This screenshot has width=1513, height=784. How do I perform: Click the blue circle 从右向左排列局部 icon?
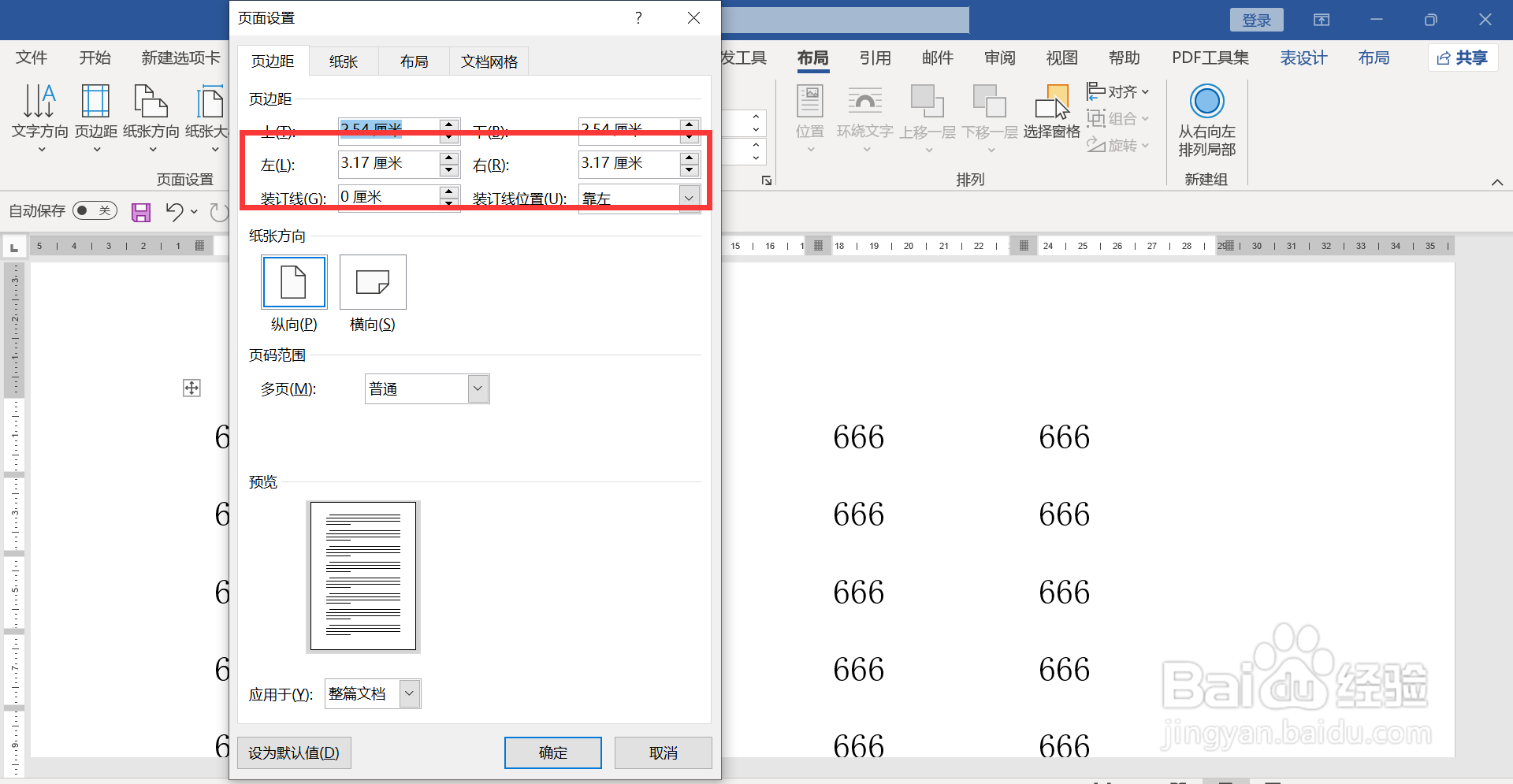click(x=1207, y=101)
